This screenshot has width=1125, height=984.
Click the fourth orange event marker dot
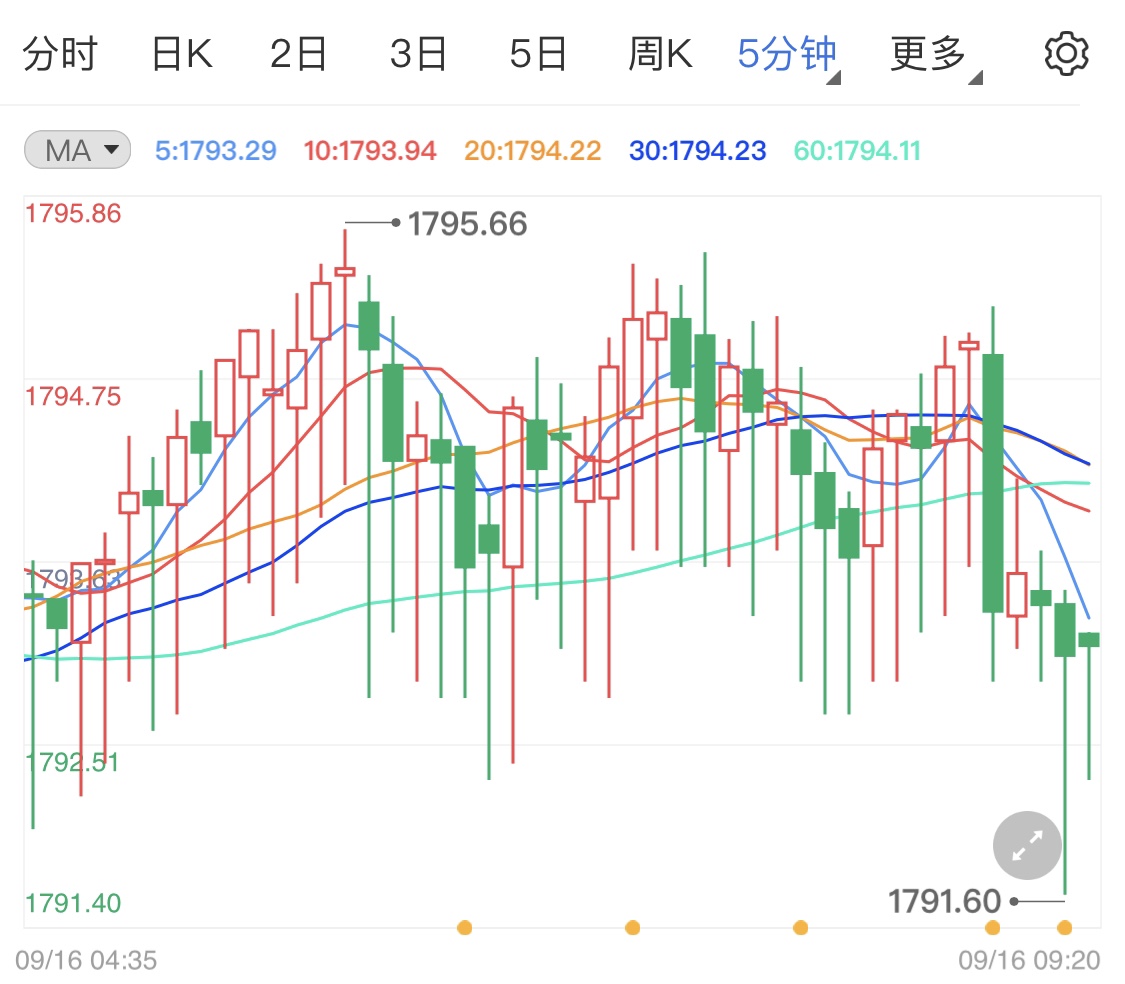(x=992, y=928)
